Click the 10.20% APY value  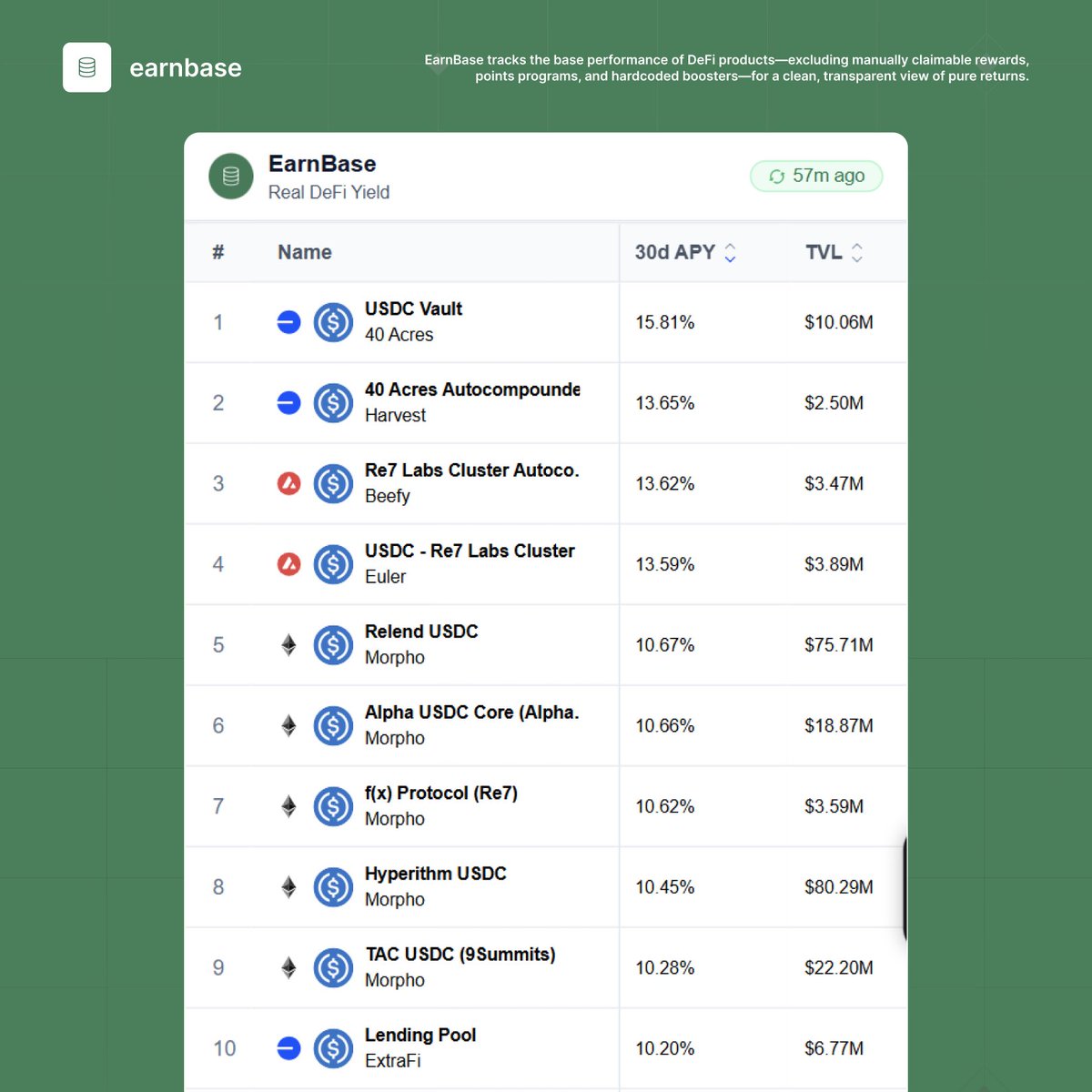coord(665,1048)
